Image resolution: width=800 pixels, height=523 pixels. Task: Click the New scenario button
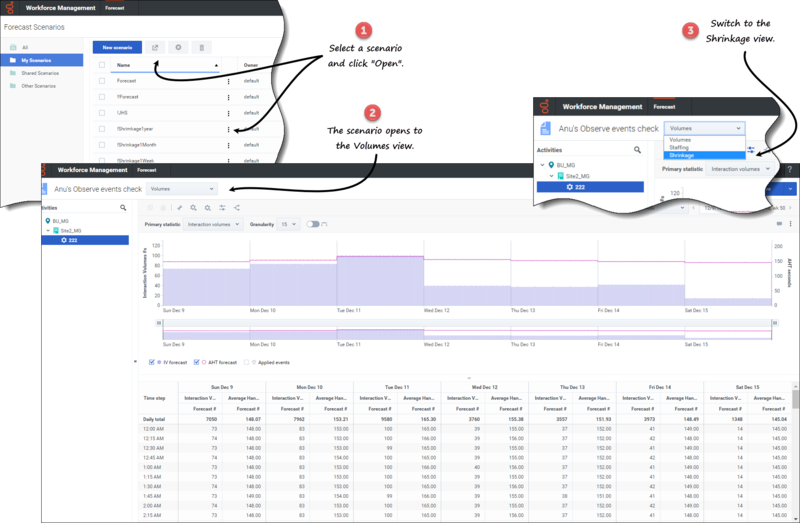pyautogui.click(x=116, y=47)
